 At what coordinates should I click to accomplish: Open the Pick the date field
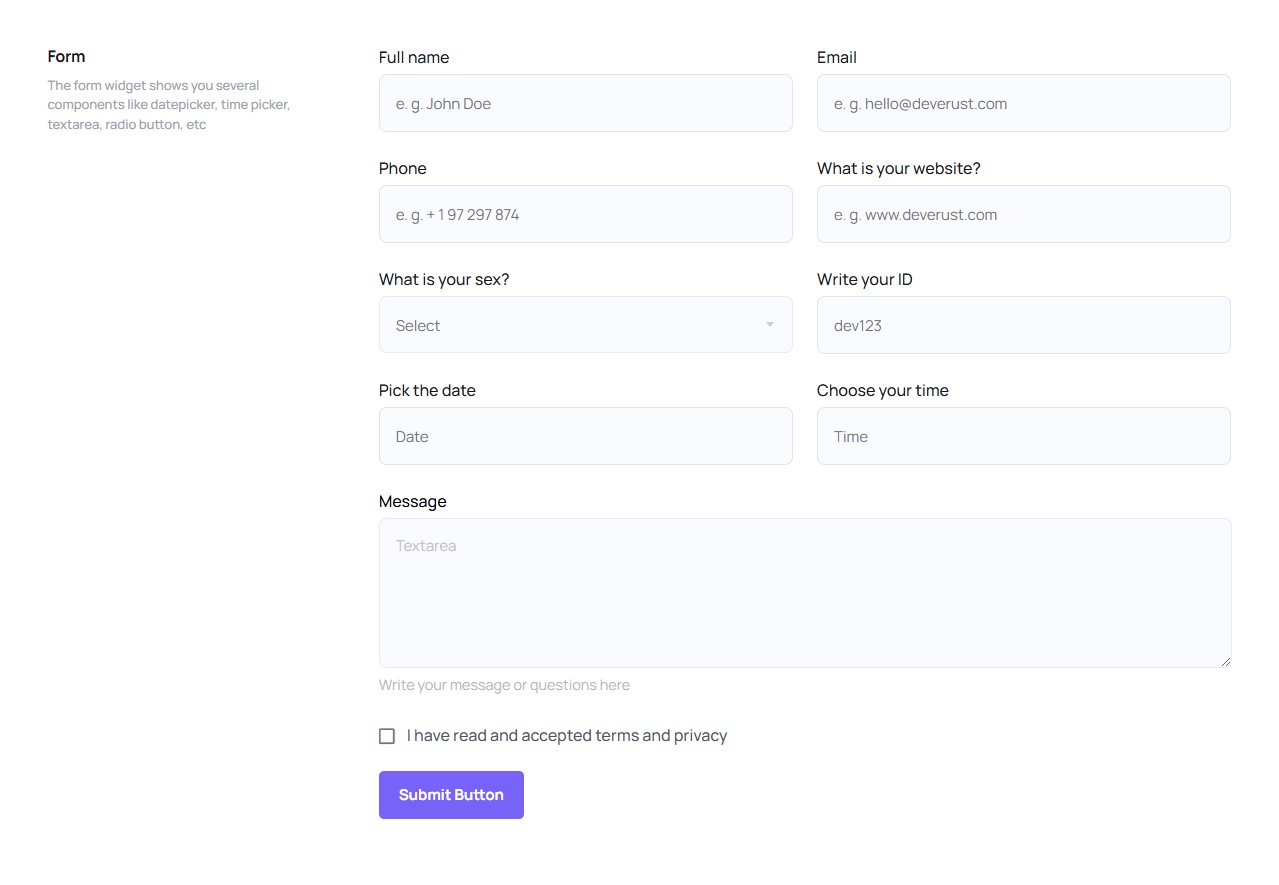tap(585, 436)
